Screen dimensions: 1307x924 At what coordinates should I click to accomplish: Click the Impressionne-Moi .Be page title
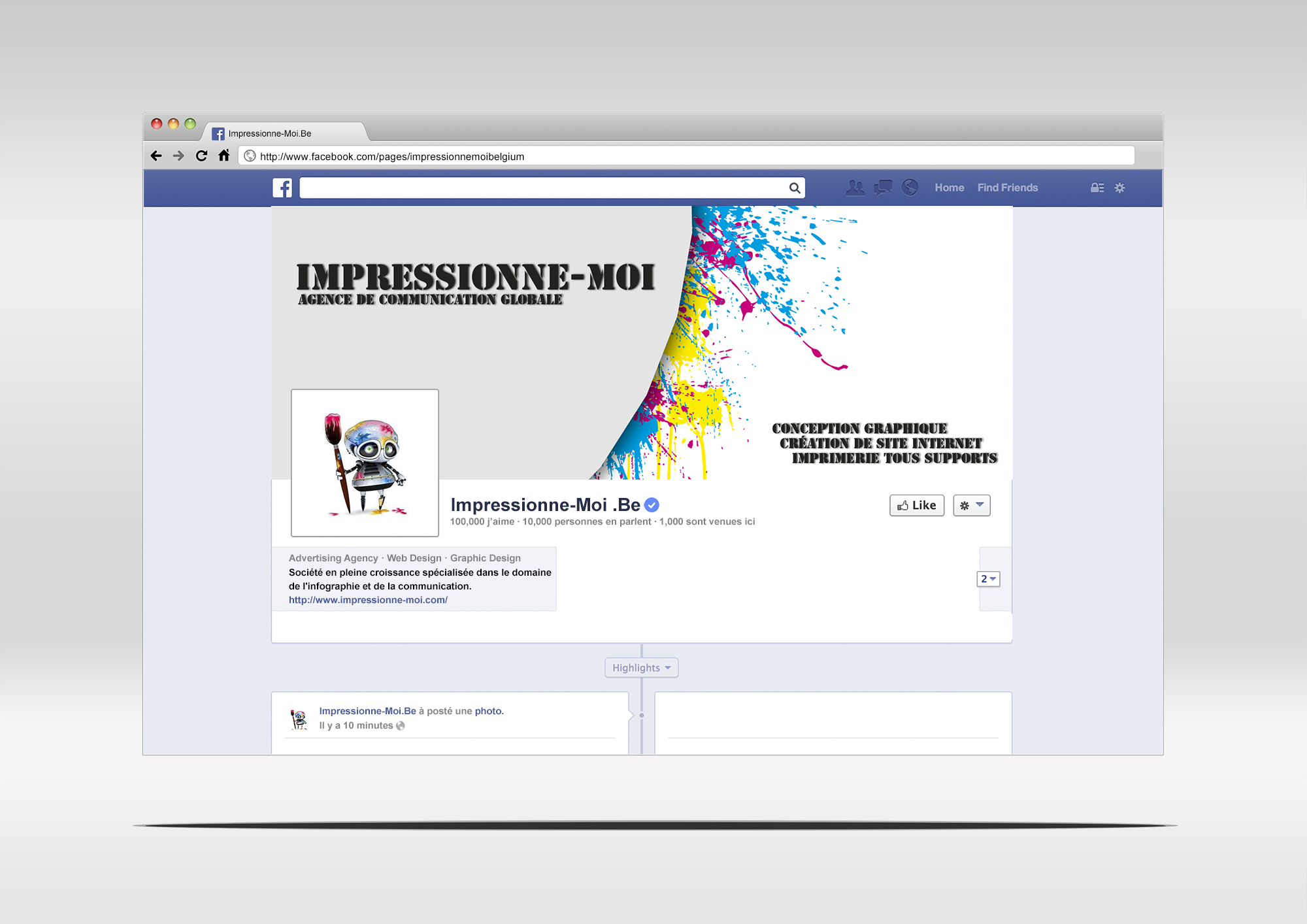click(x=546, y=504)
